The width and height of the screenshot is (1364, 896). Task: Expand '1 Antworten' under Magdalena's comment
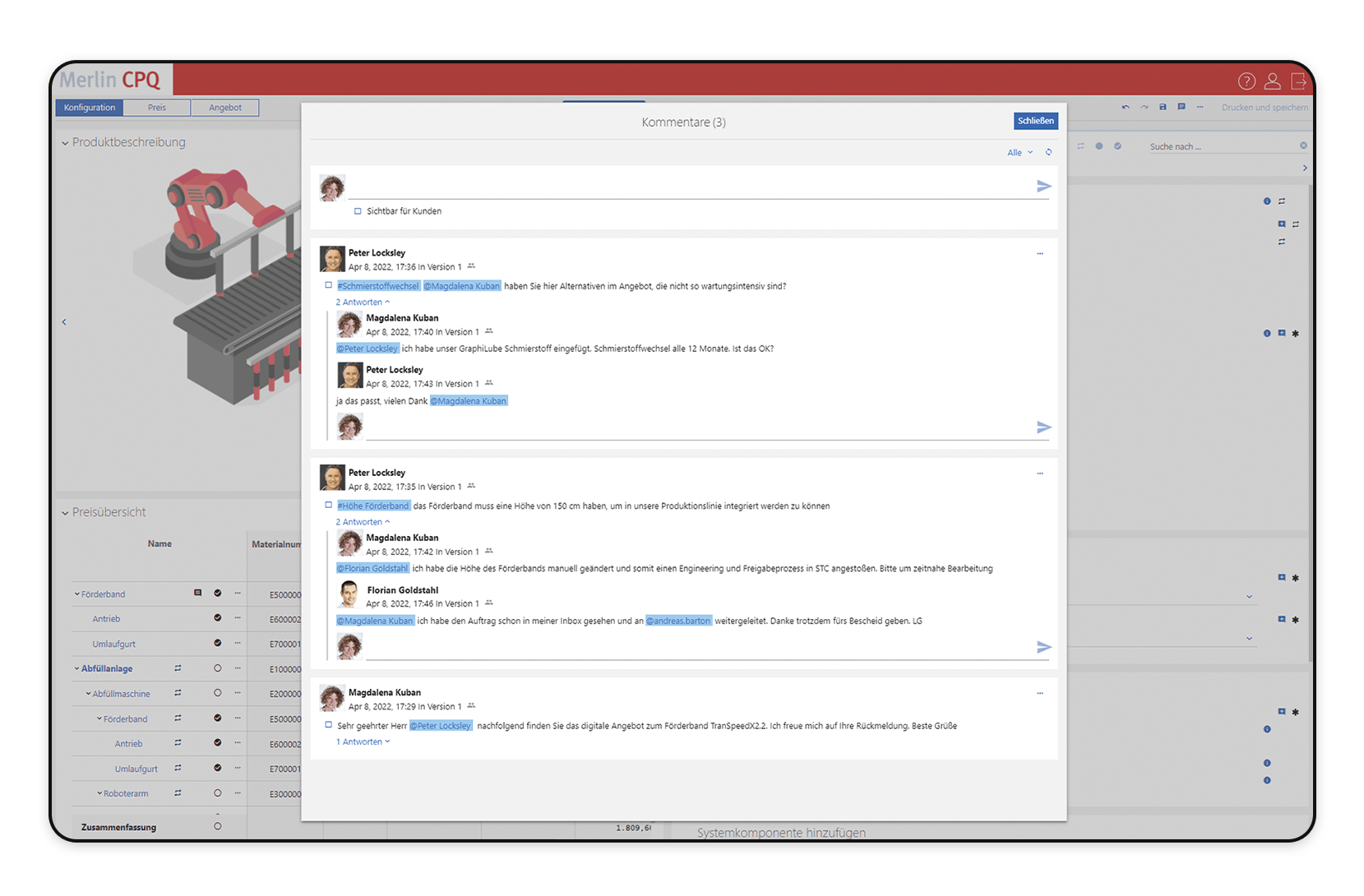coord(363,741)
